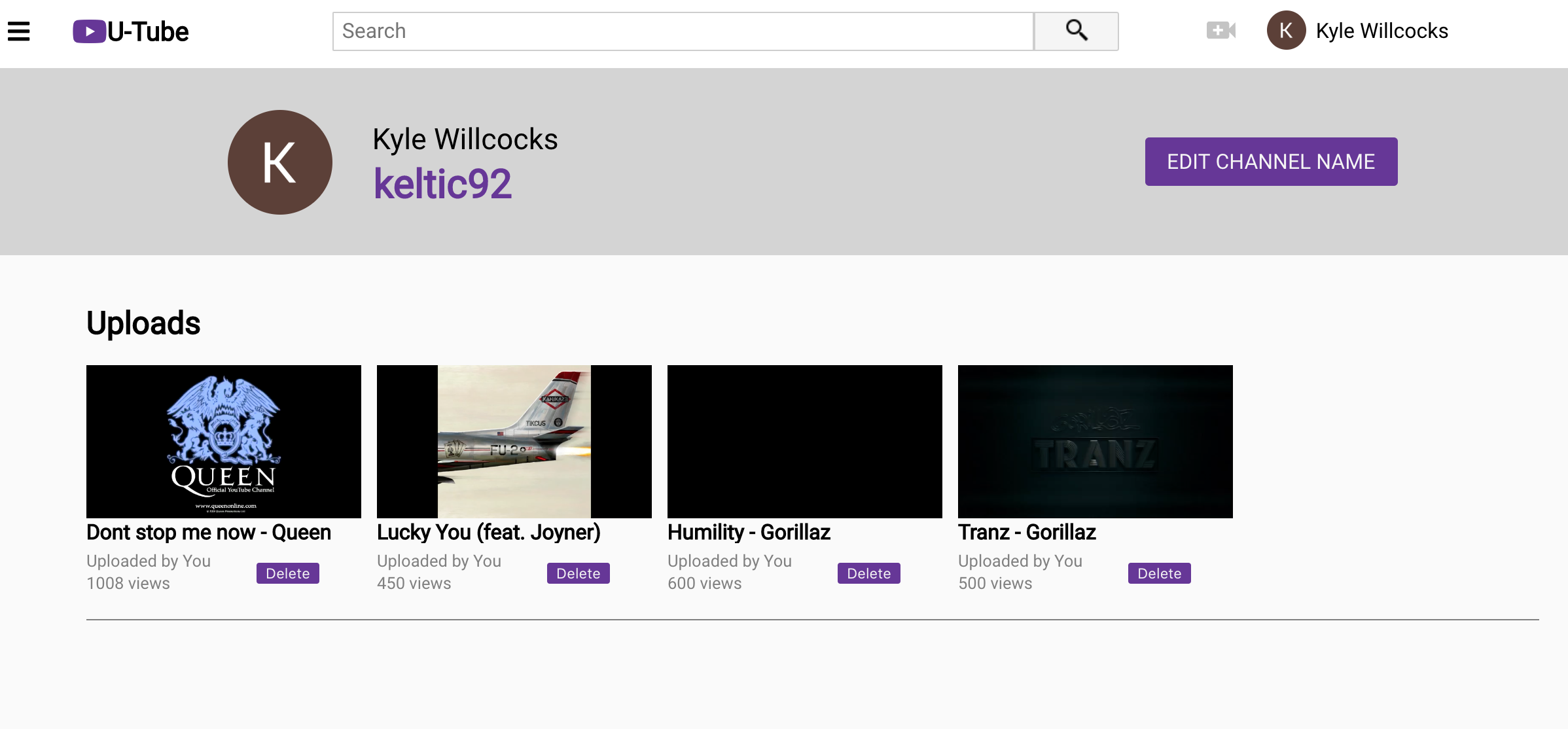Open the Lucky You jet thumbnail
Viewport: 1568px width, 729px height.
pos(514,442)
